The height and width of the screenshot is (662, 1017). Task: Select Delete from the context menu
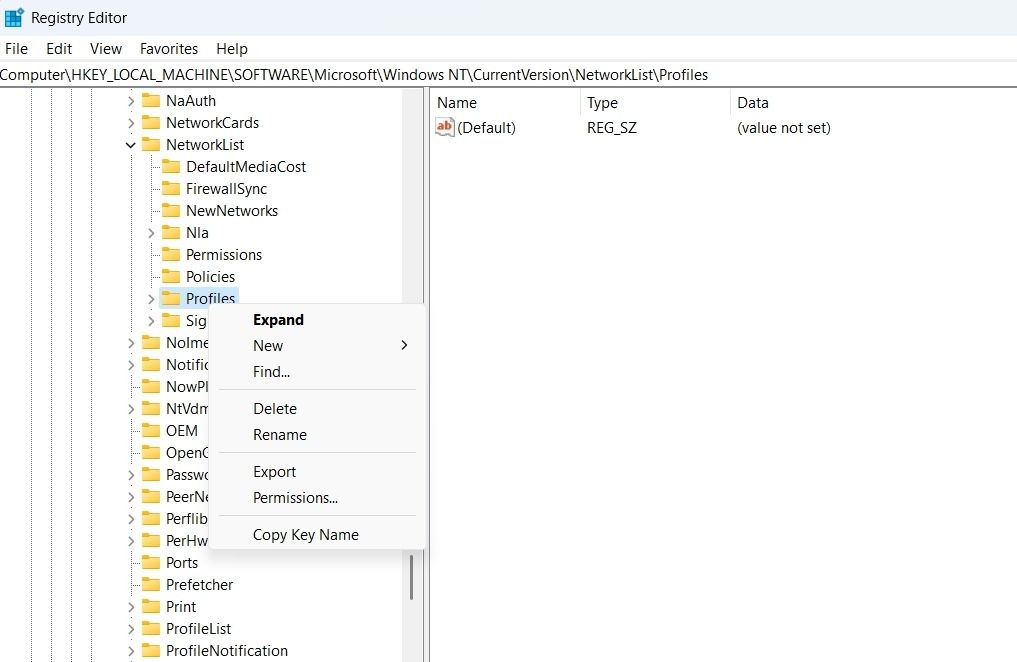pyautogui.click(x=317, y=408)
